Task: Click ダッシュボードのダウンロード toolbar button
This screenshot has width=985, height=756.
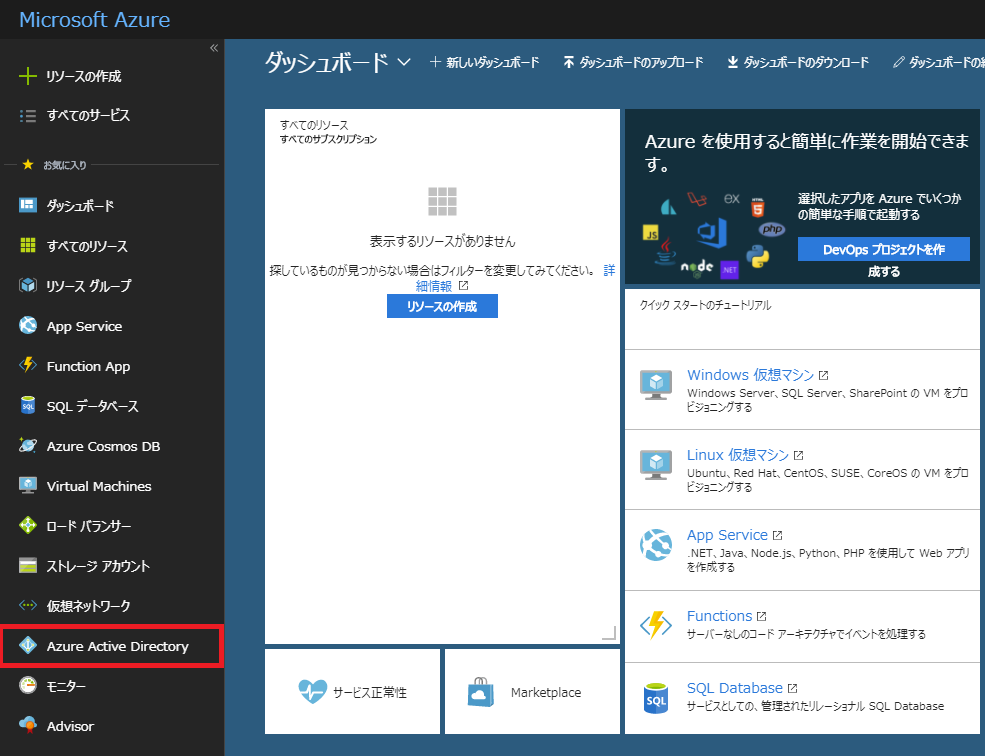Action: [798, 62]
